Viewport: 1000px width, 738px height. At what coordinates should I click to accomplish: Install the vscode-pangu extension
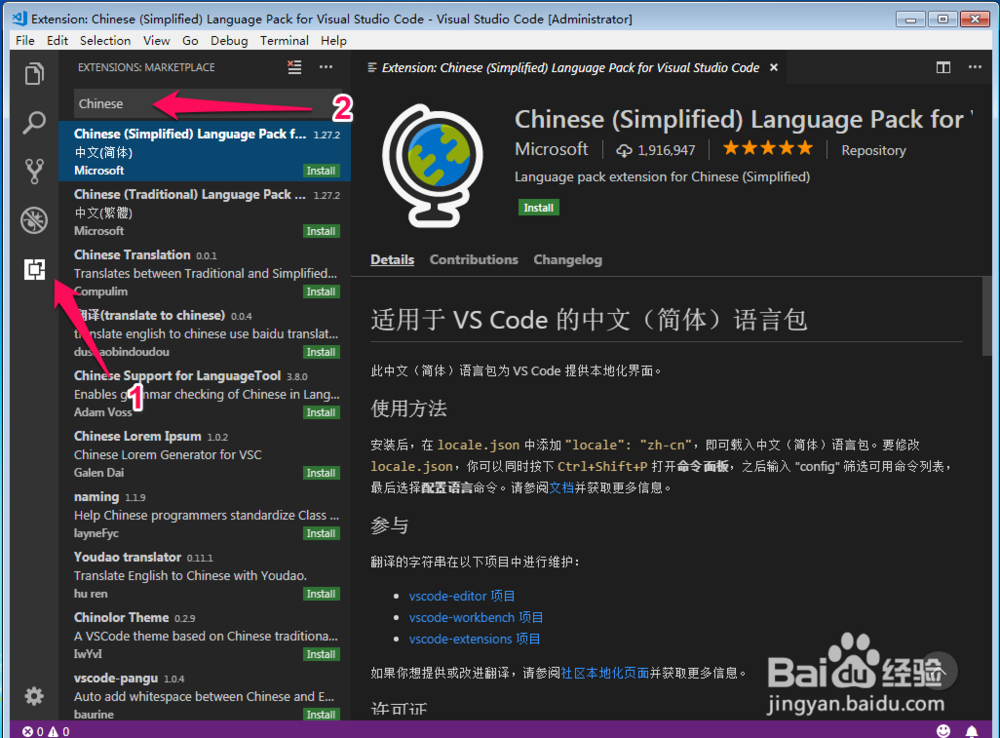tap(321, 714)
